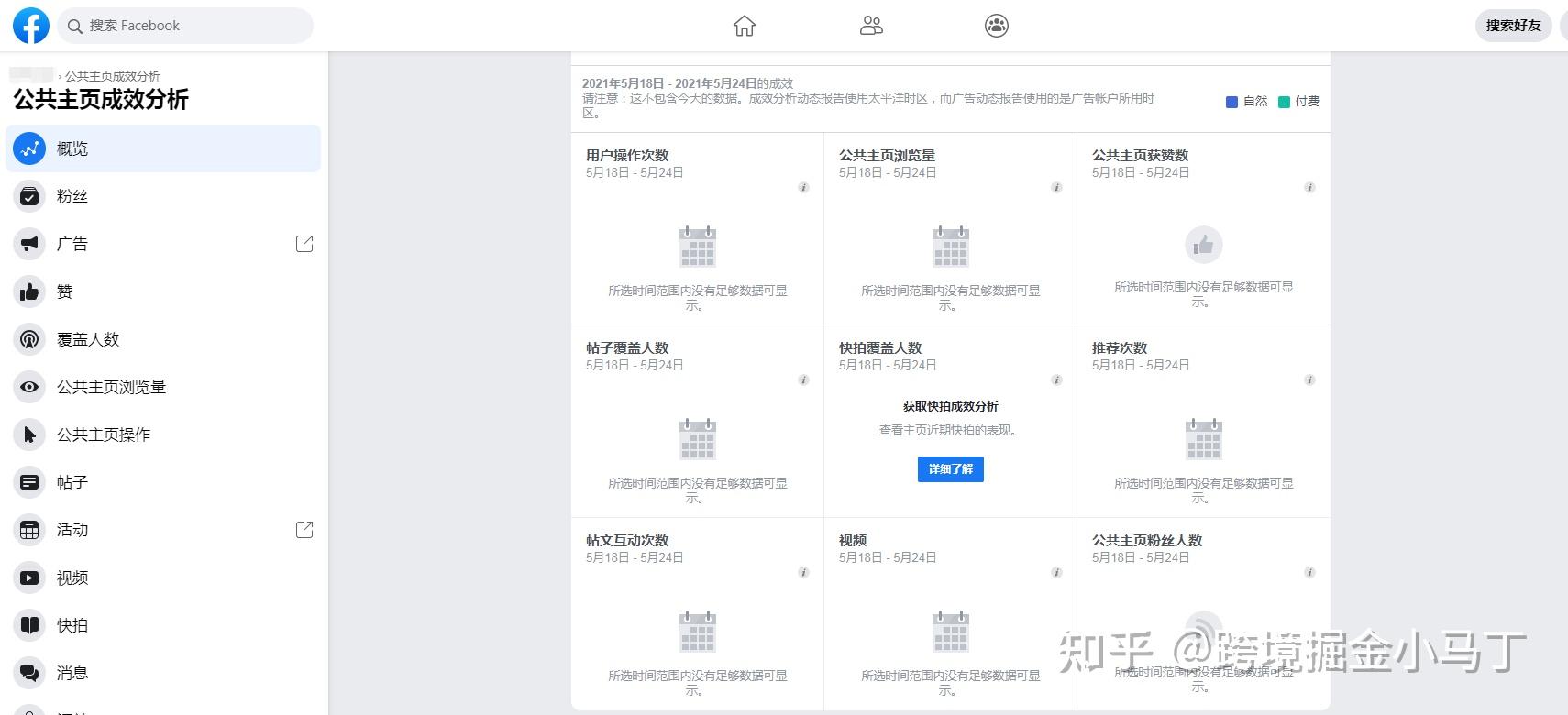
Task: Click the 公共主页获赞数 thumbs-up placeholder
Action: (1203, 245)
